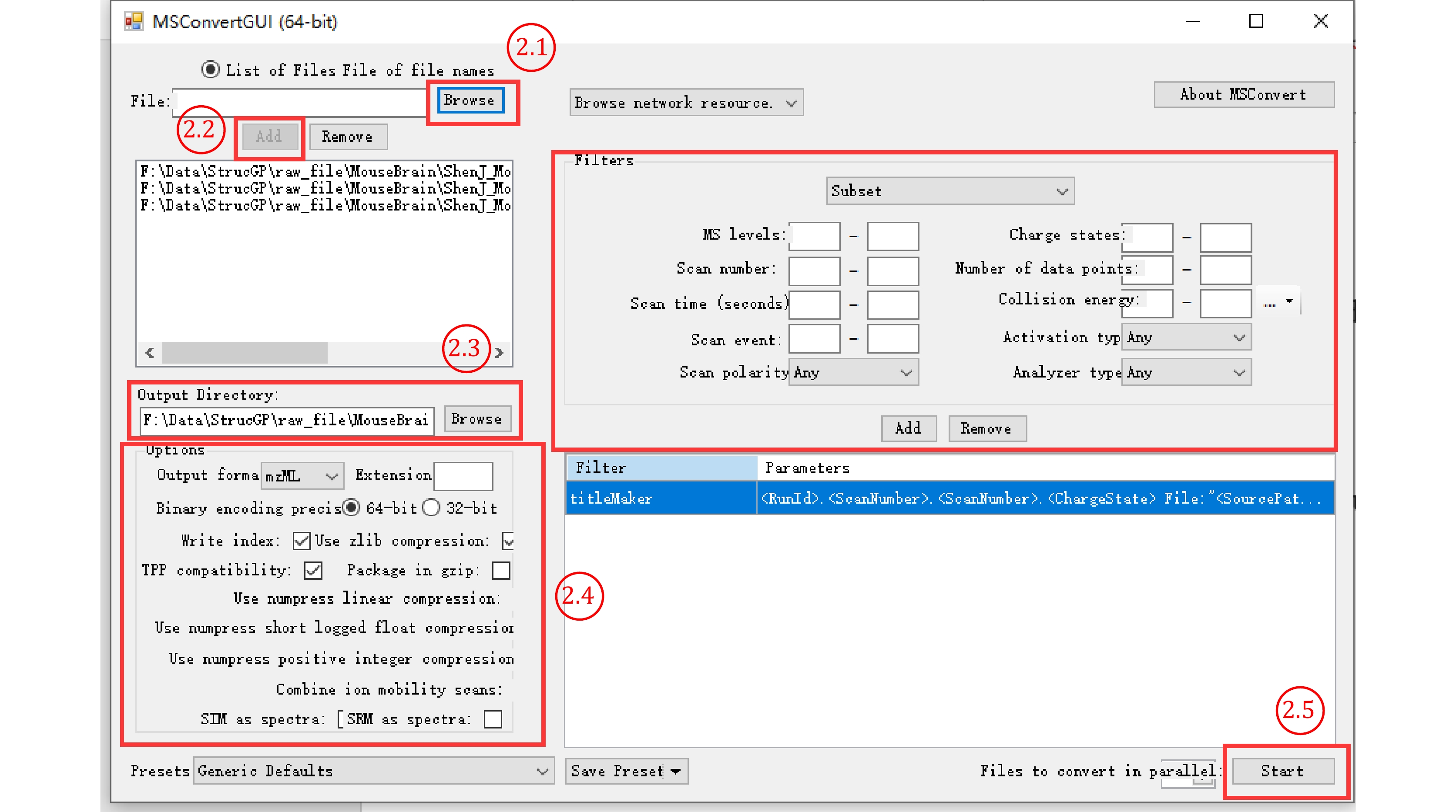This screenshot has width=1456, height=812.
Task: Click the Charge states minimum field
Action: click(x=1147, y=237)
